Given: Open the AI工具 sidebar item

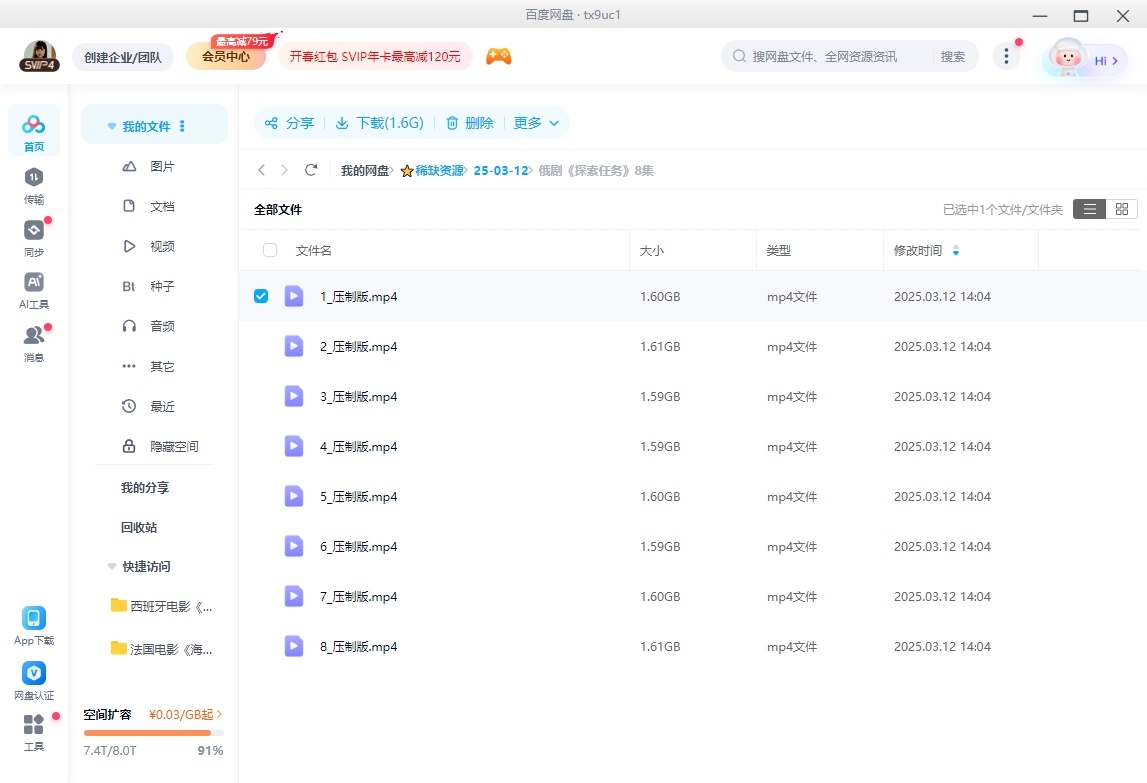Looking at the screenshot, I should (33, 290).
